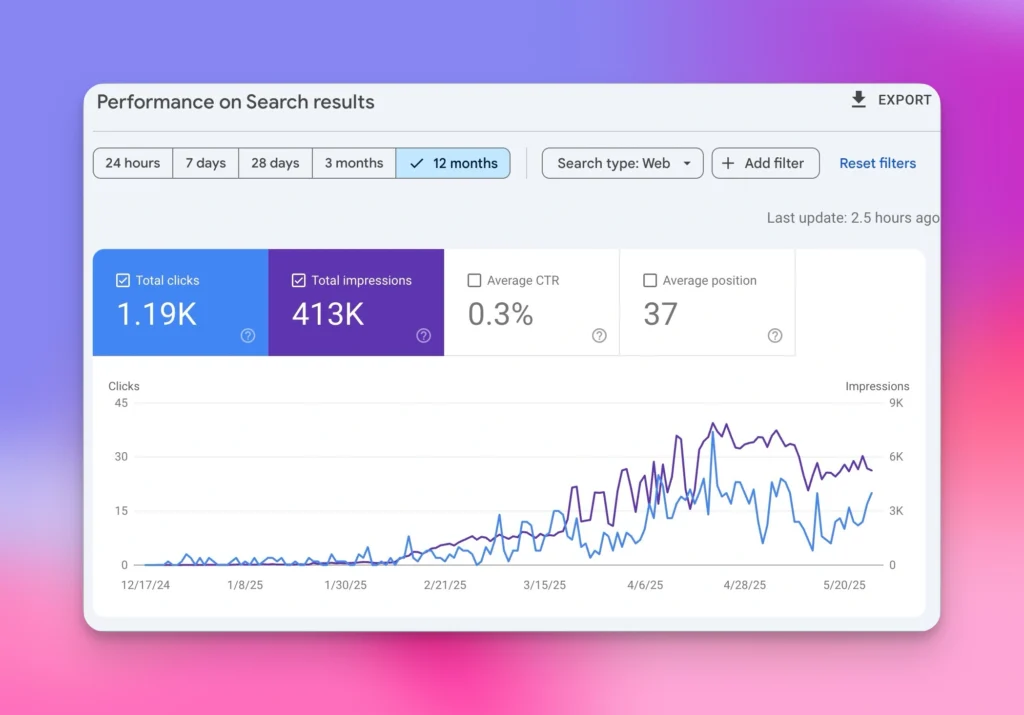Choose the 28 days range

(x=275, y=163)
